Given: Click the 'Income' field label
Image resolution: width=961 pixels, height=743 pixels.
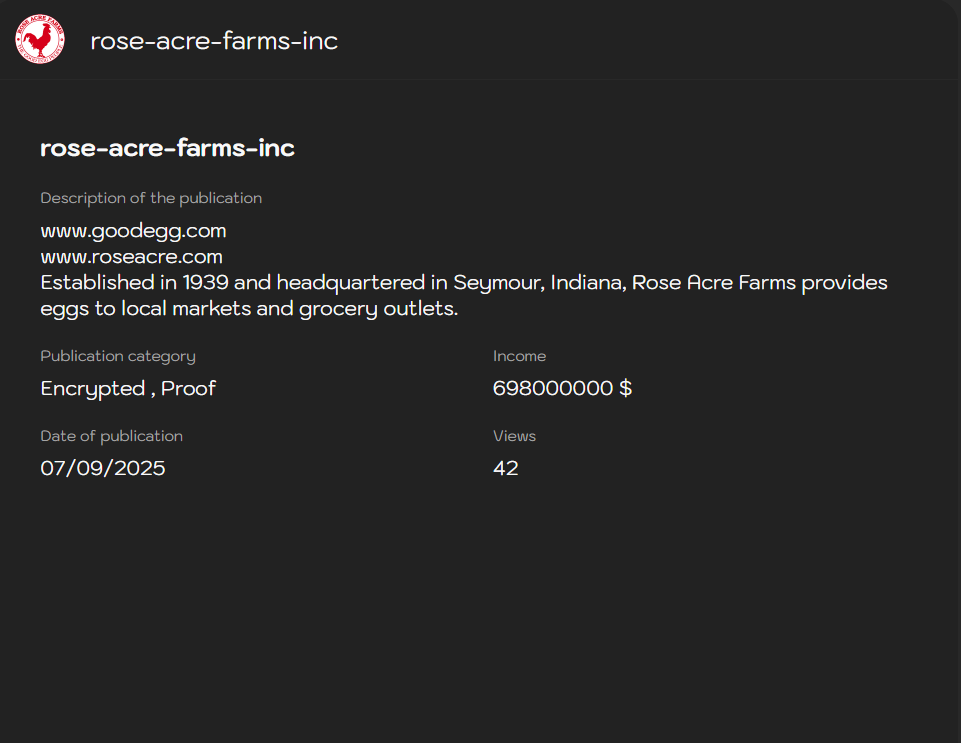Looking at the screenshot, I should 519,356.
